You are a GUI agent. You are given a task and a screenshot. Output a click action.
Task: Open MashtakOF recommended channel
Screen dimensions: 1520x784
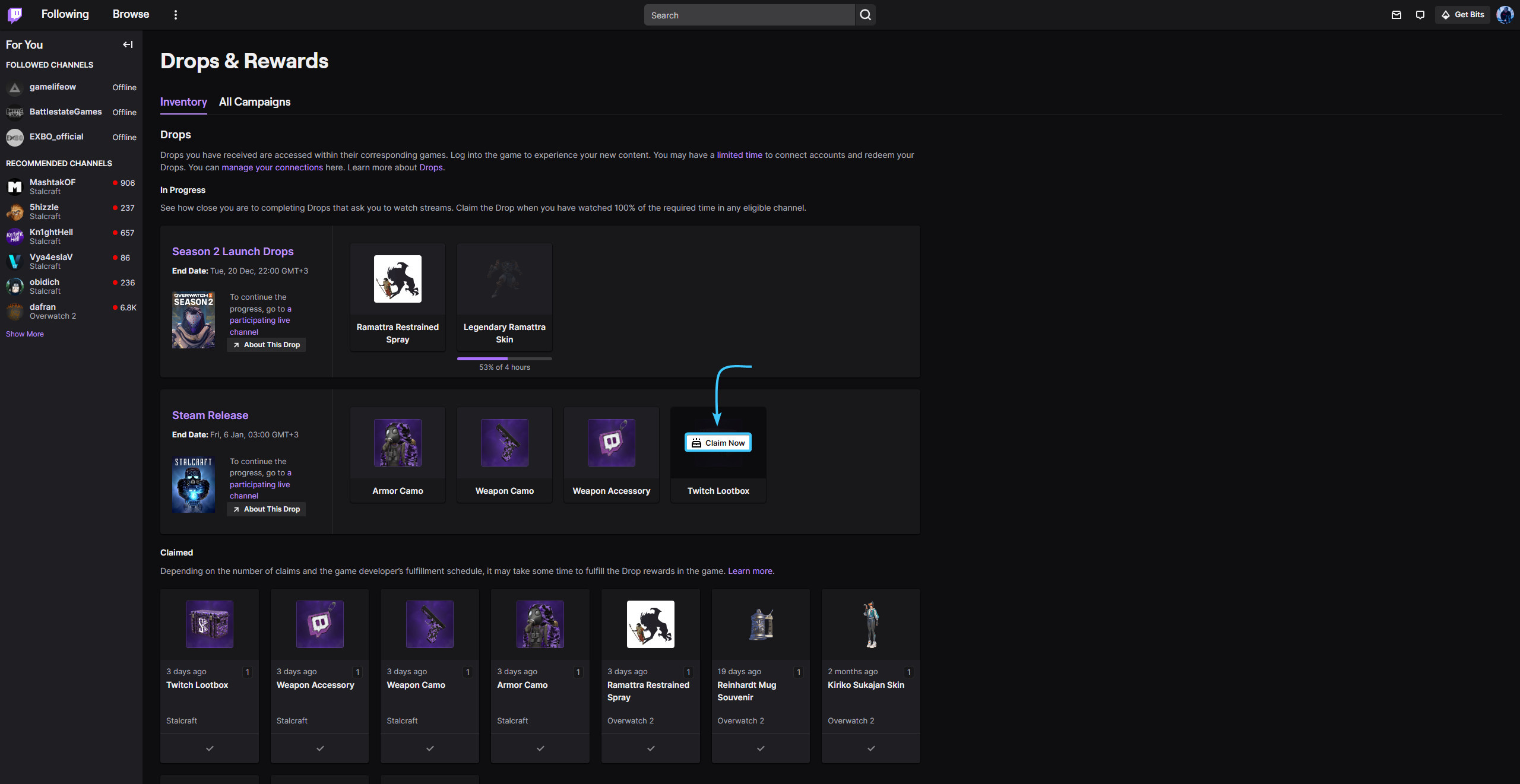coord(71,186)
